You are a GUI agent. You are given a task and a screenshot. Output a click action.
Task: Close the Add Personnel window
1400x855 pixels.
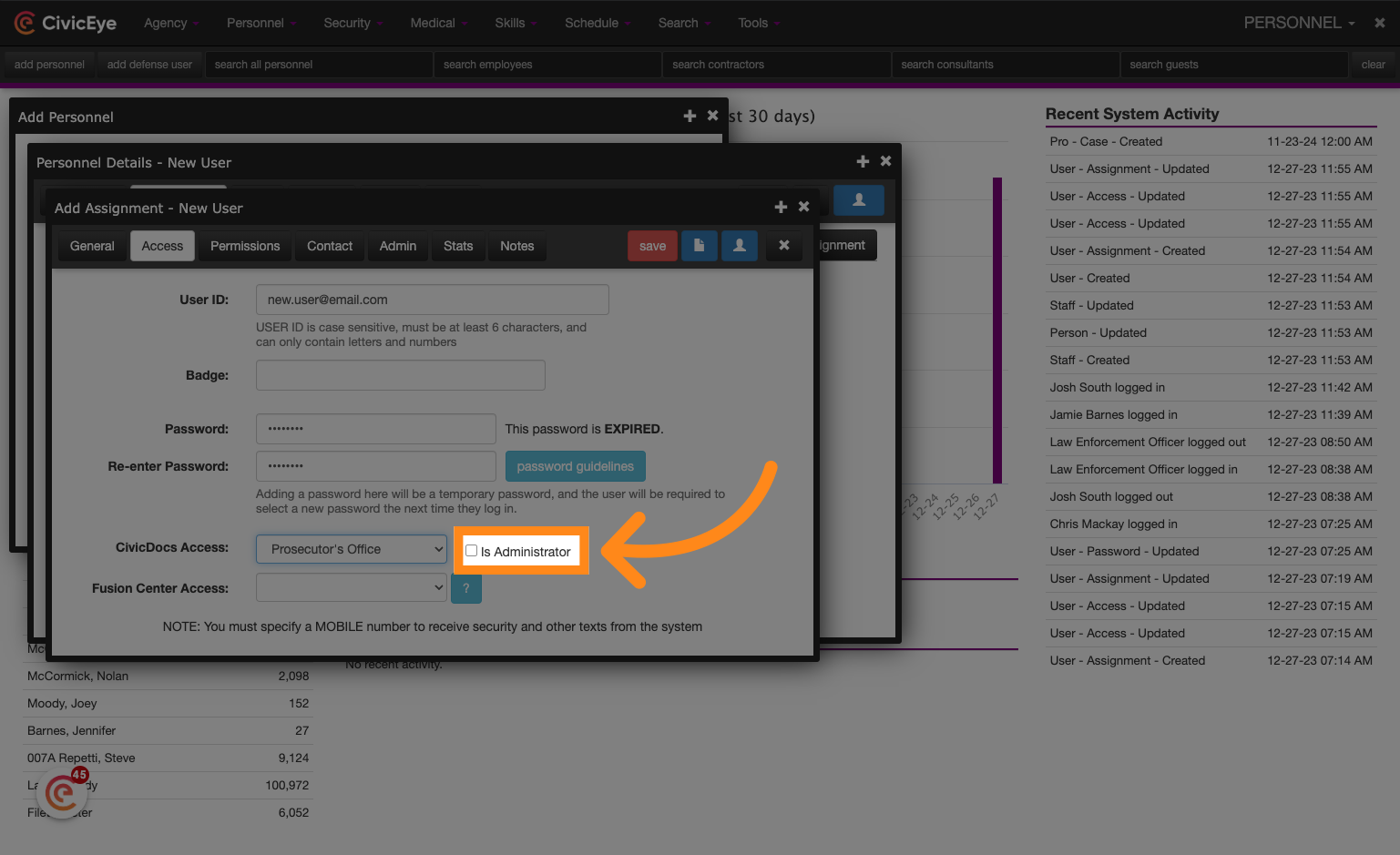(712, 116)
